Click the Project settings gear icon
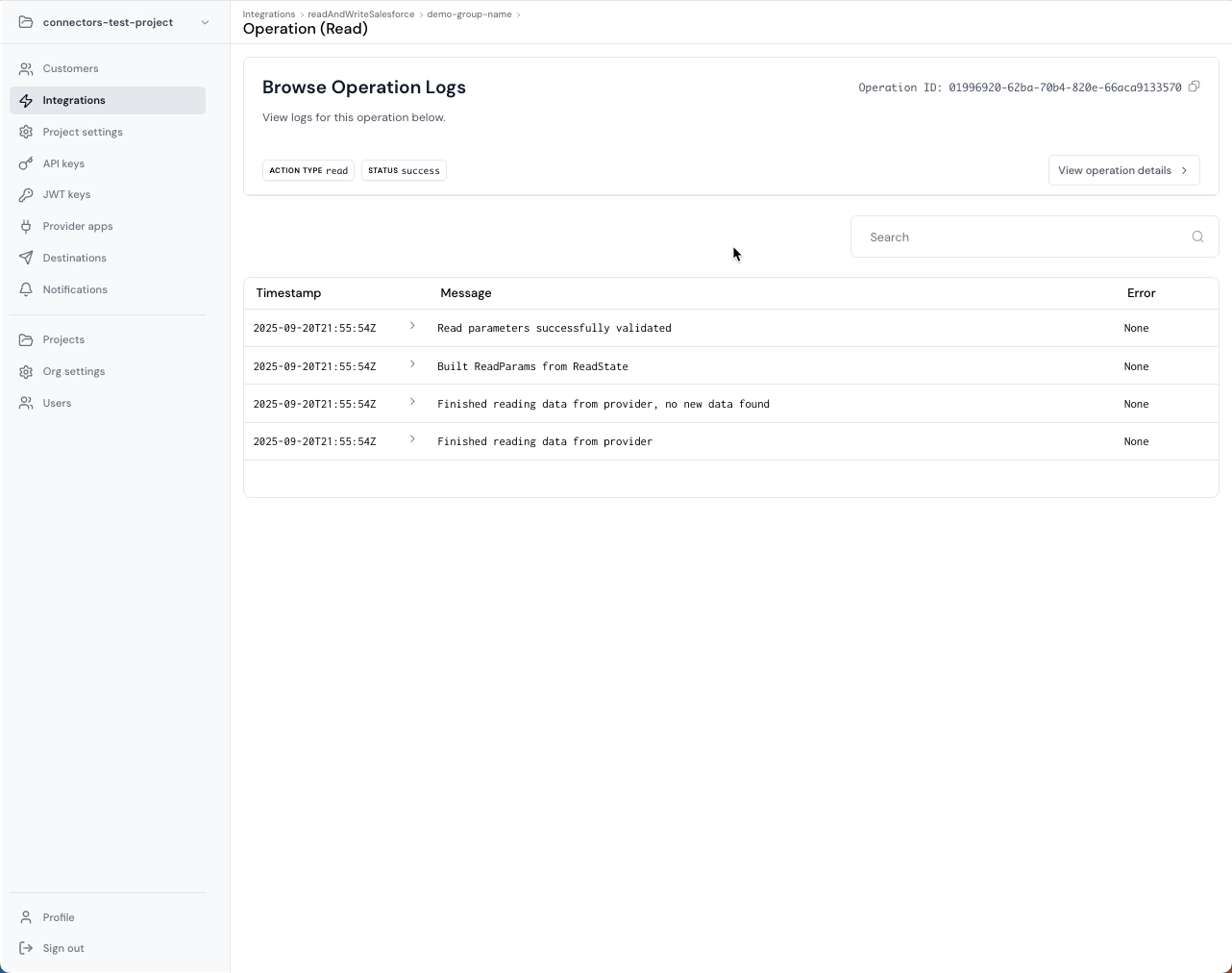 tap(26, 132)
